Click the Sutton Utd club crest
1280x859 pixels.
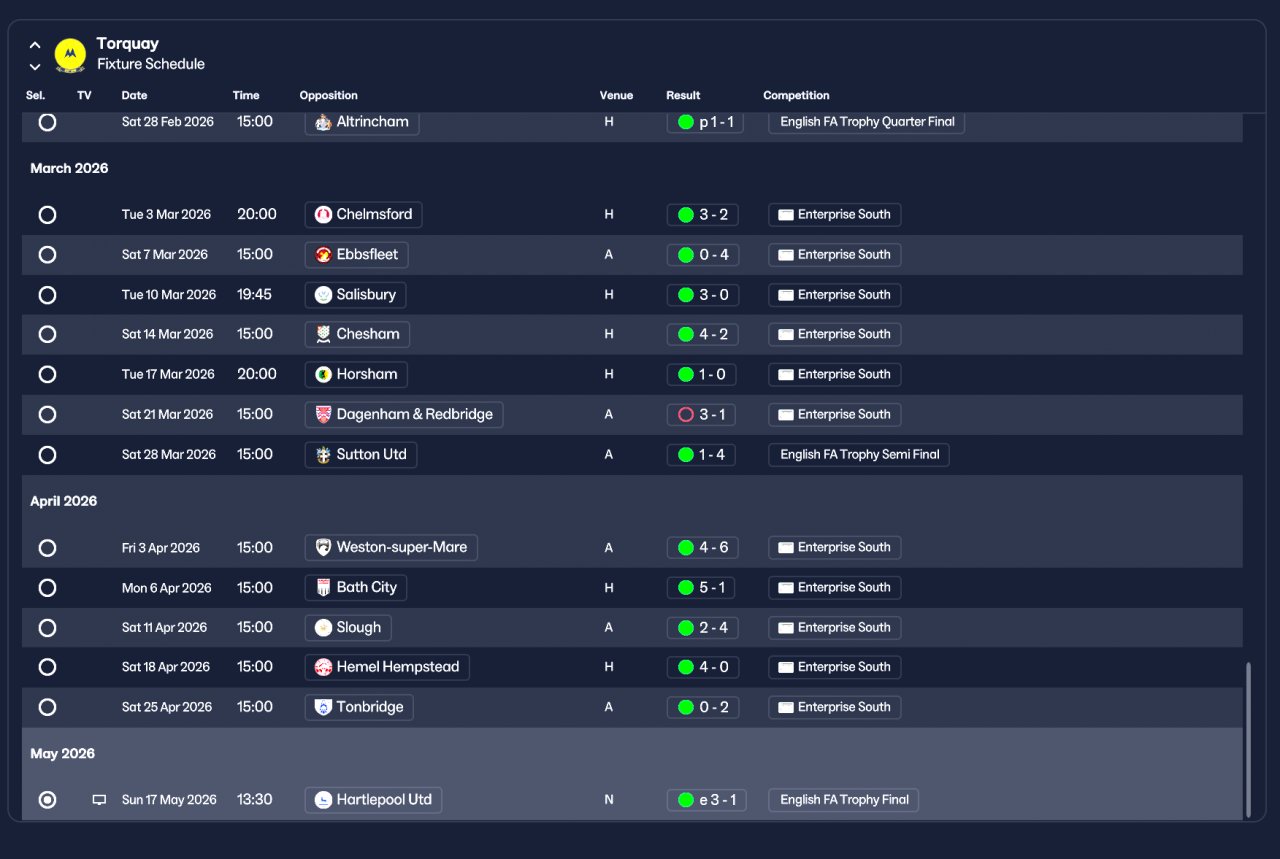323,455
